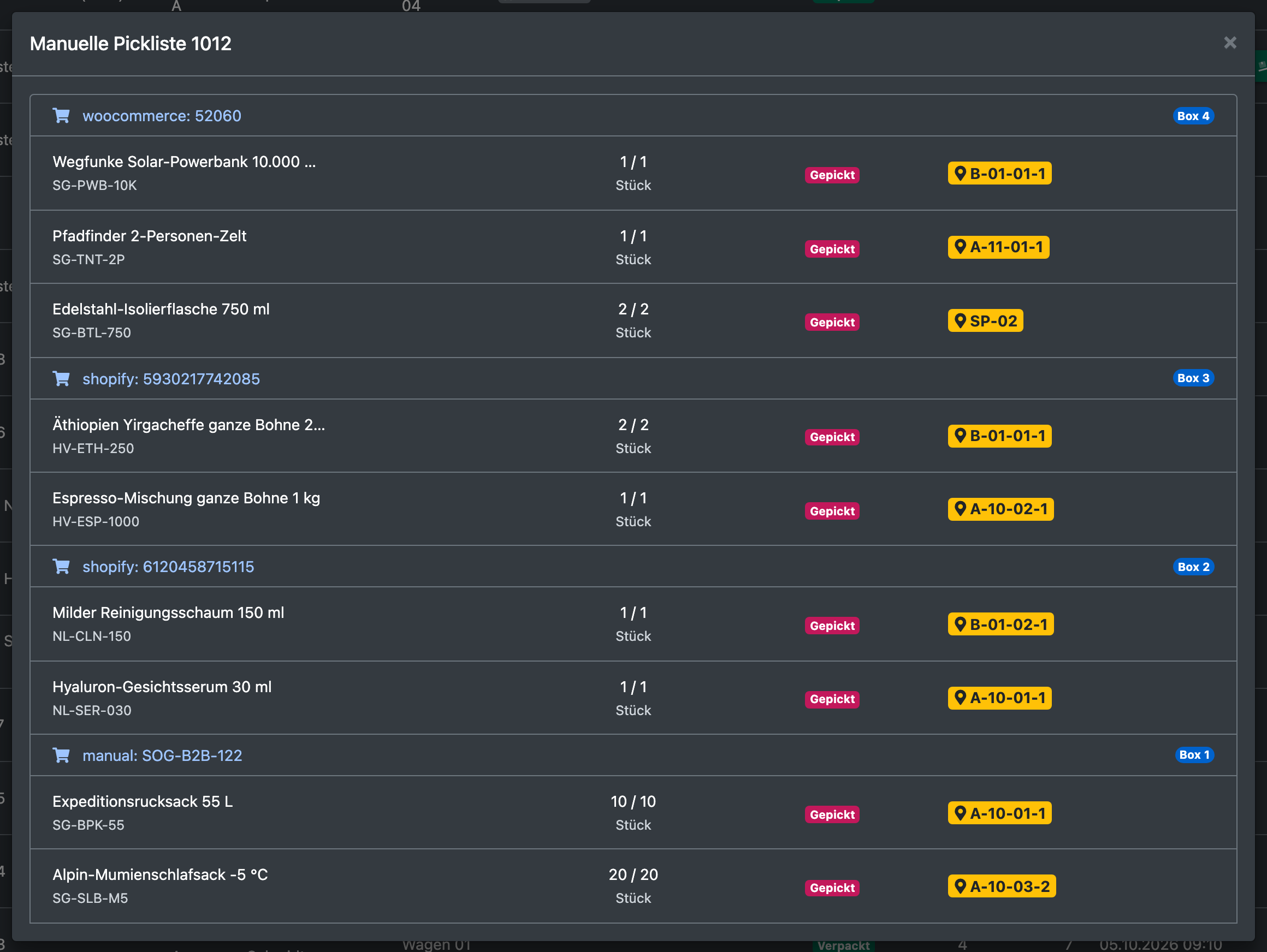
Task: Click Gepickt status on Pfadfinder 2-Personen-Zelt
Action: coord(832,248)
